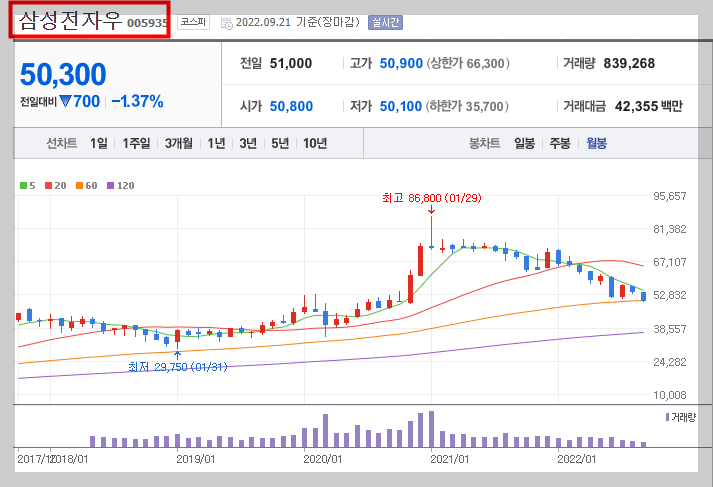
Task: Click the 삼성전자우 stock name
Action: (70, 21)
